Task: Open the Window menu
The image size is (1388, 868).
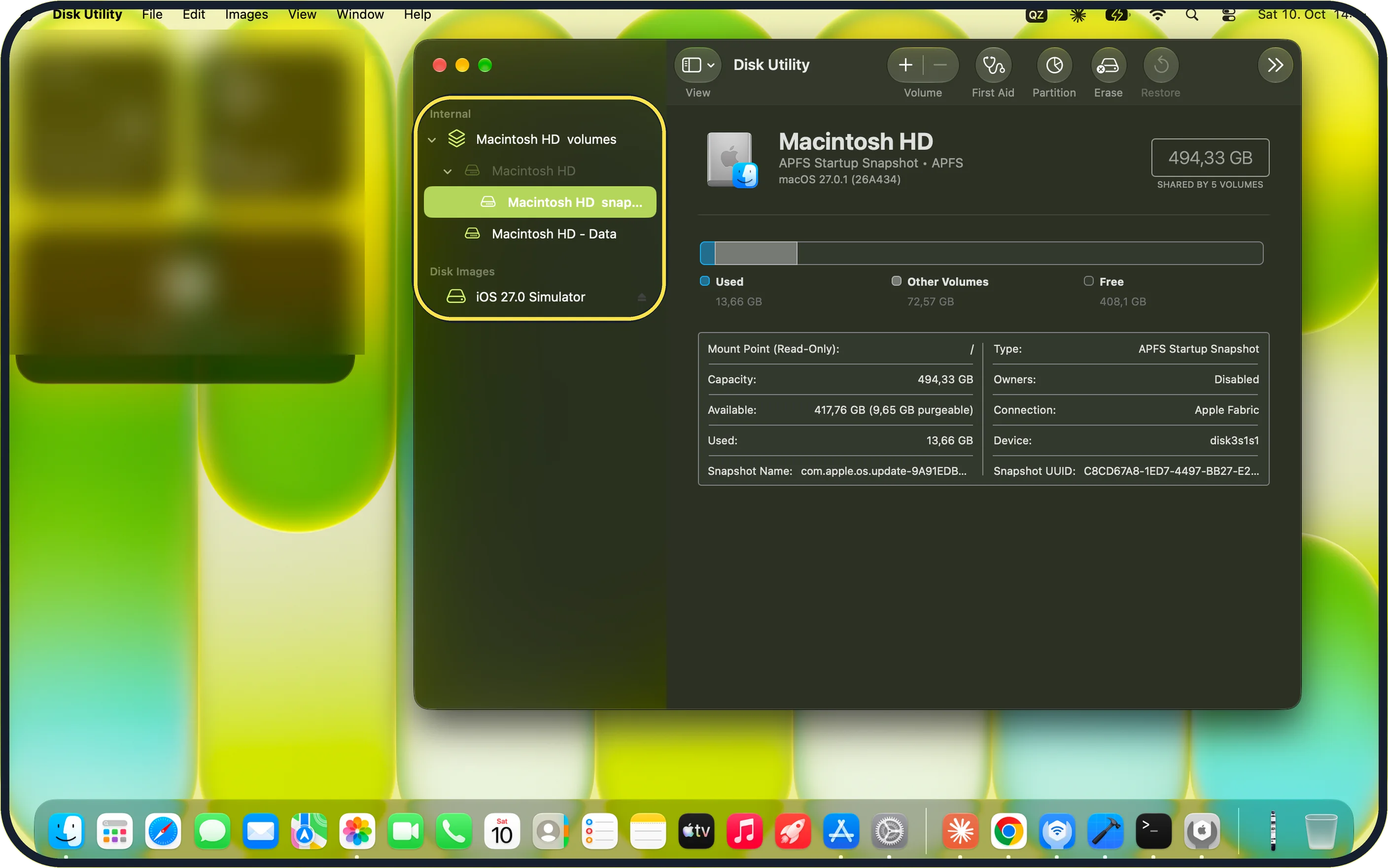Action: coord(360,14)
